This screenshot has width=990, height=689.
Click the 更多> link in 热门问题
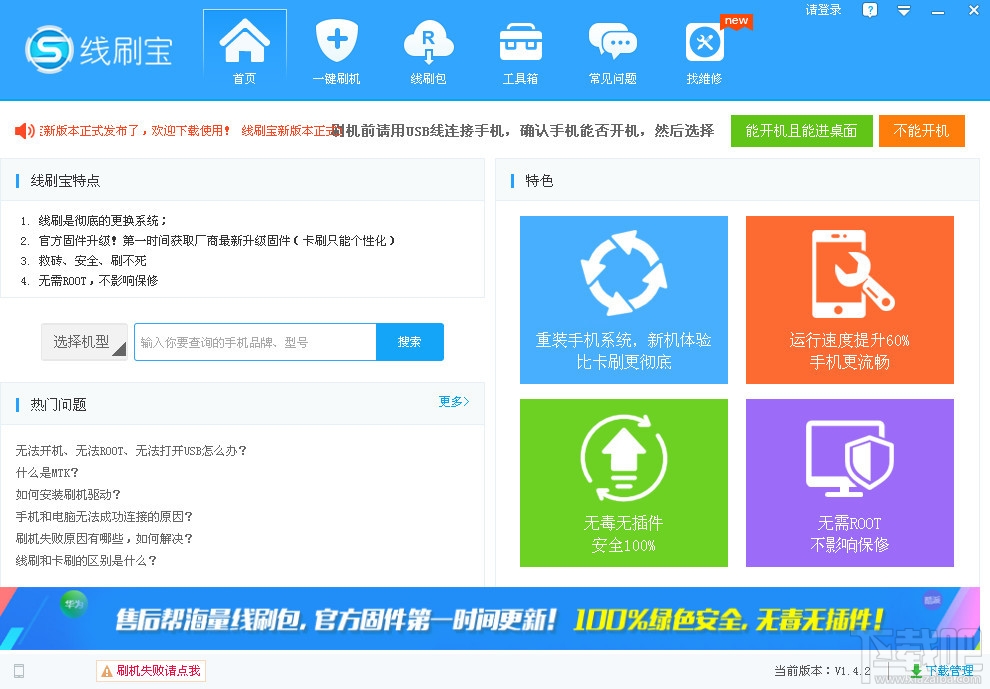pos(454,402)
